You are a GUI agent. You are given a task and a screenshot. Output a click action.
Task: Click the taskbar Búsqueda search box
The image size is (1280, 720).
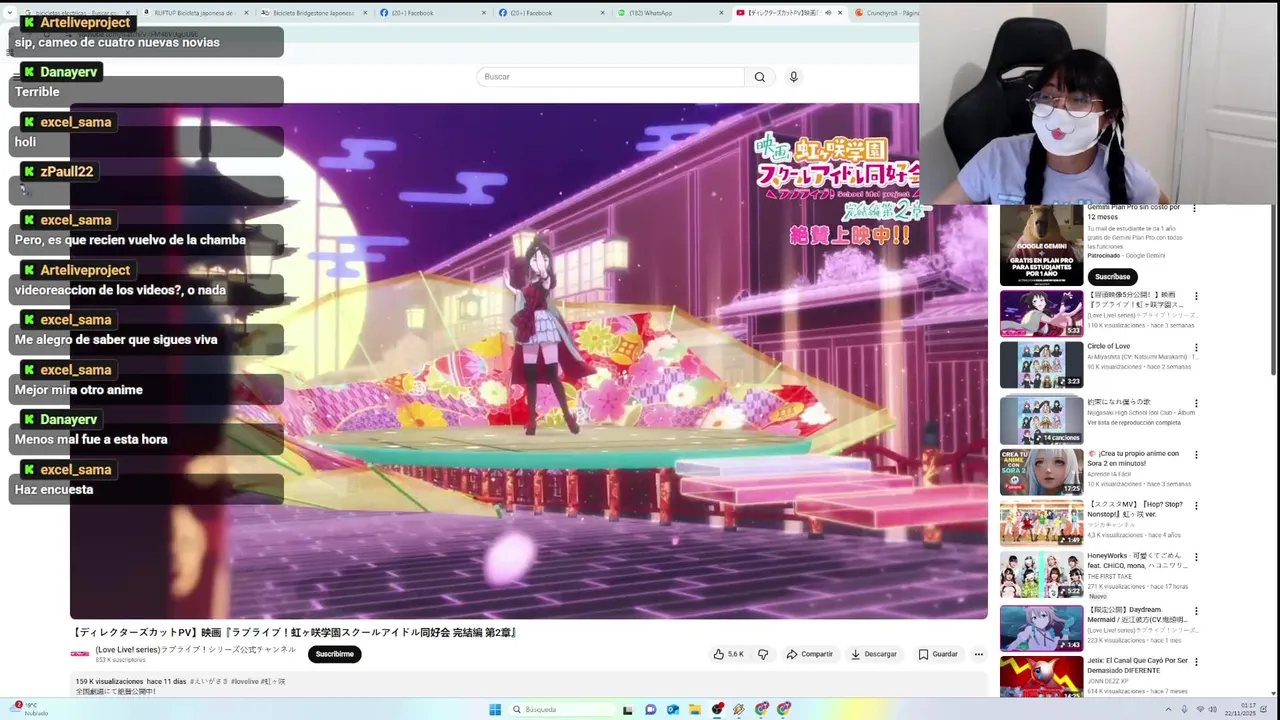click(x=563, y=709)
